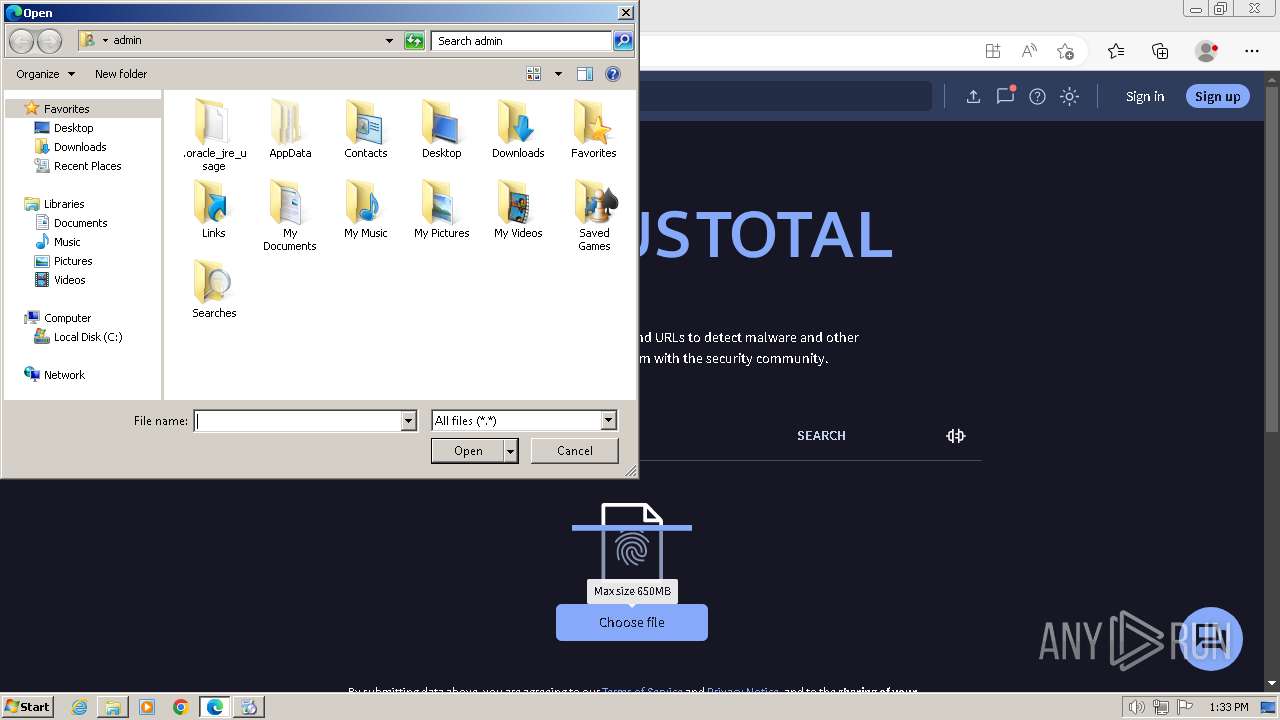Click the search magnifier in Open dialog
The width and height of the screenshot is (1280, 720).
point(623,41)
